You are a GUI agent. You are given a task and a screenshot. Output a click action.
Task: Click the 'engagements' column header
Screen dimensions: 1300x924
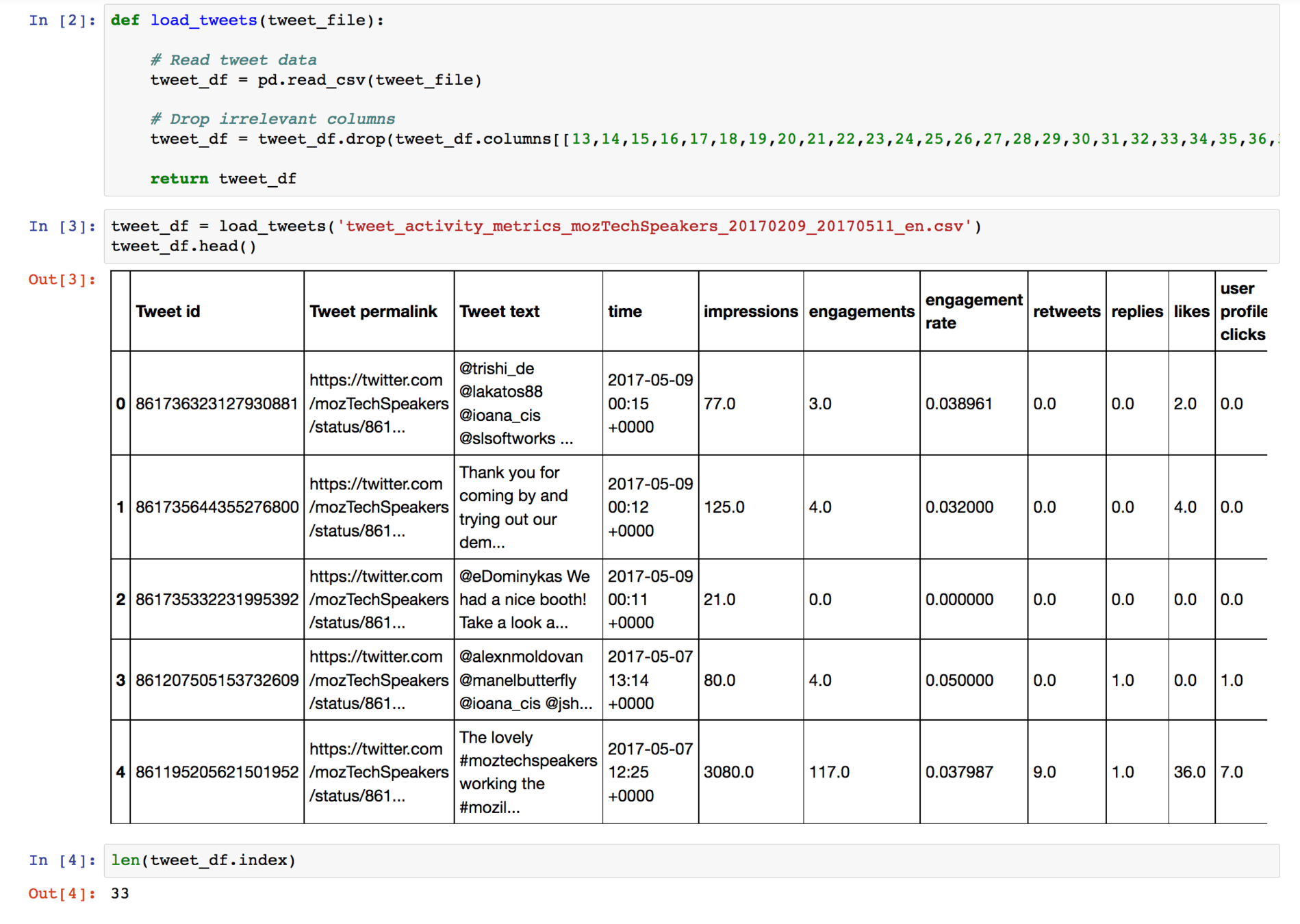(862, 311)
